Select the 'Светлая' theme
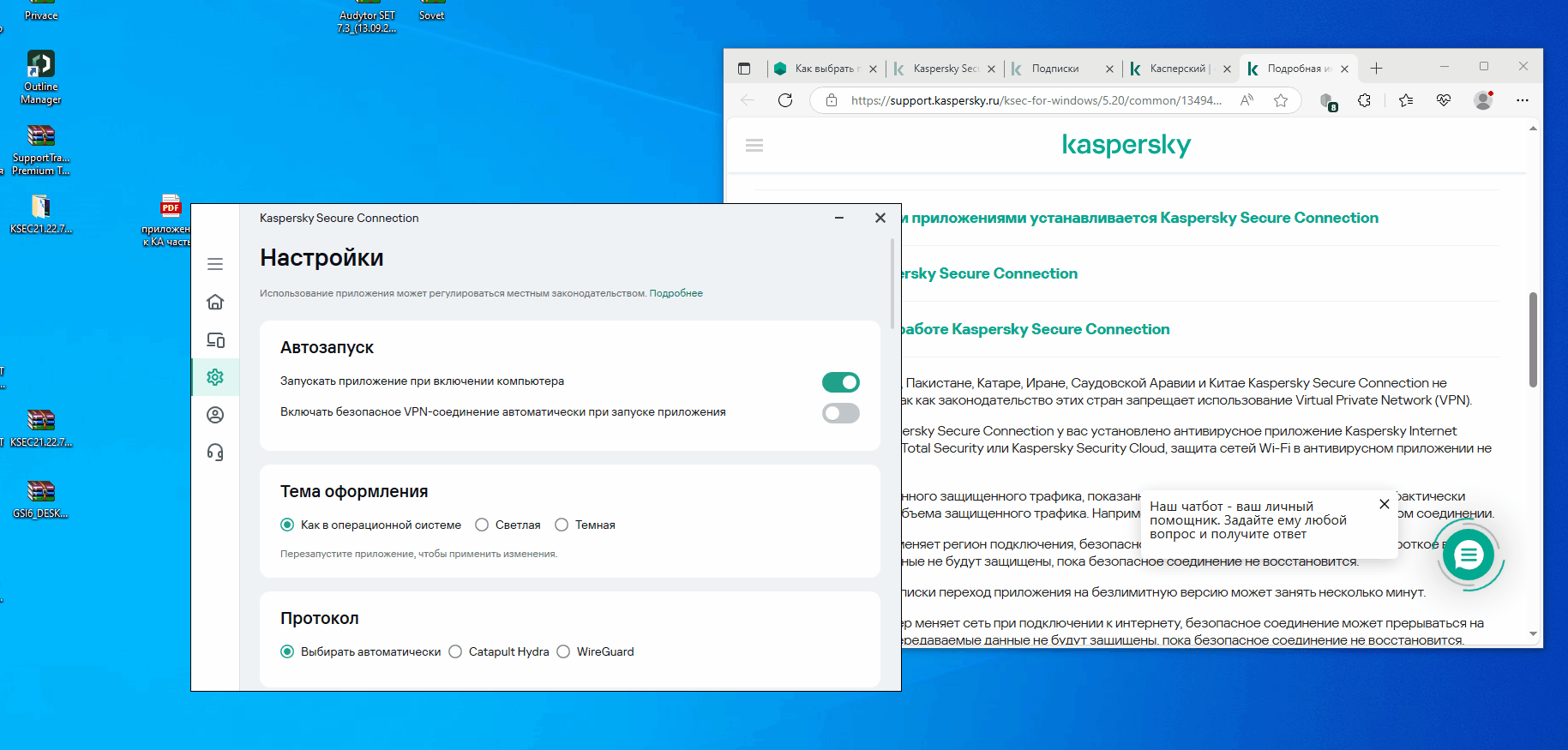 pyautogui.click(x=482, y=525)
